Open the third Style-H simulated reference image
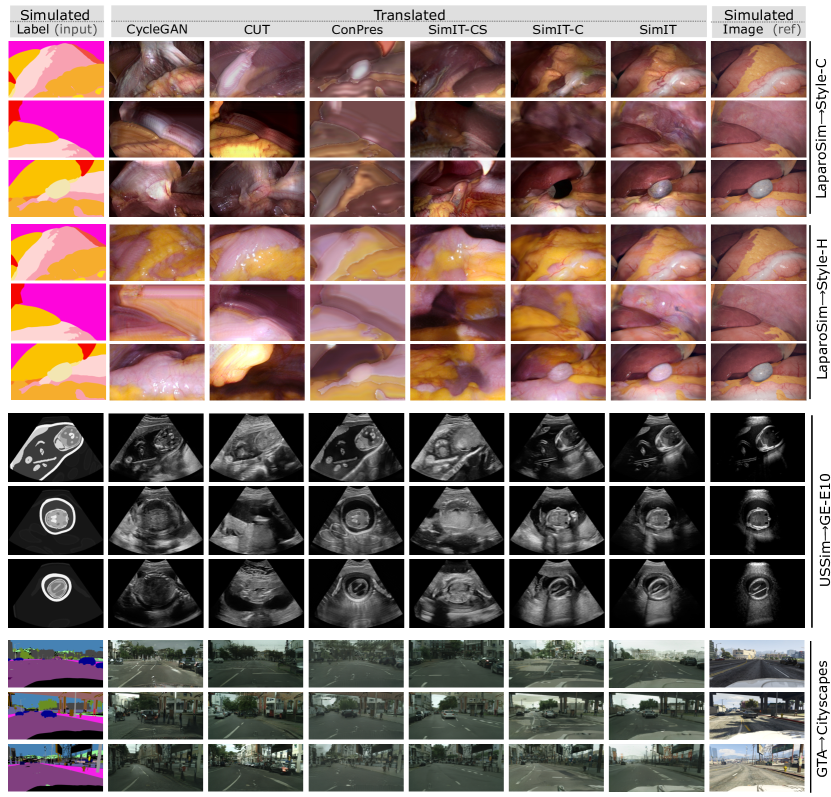The width and height of the screenshot is (831, 797). coord(759,372)
